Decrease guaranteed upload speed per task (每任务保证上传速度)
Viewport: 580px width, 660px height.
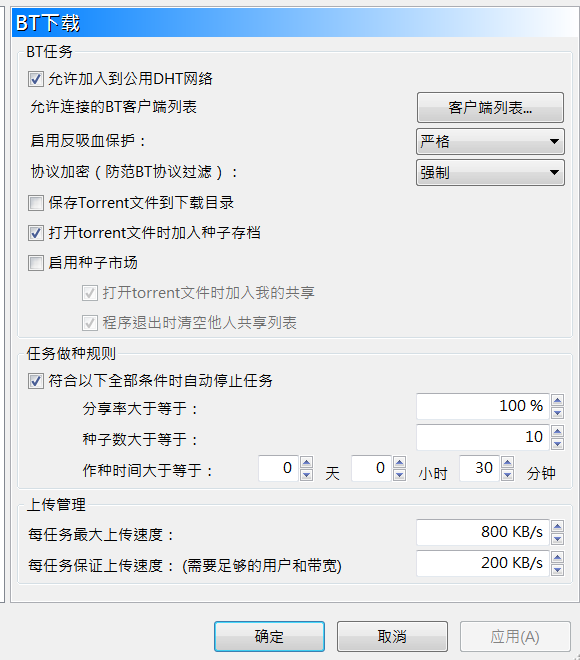558,570
